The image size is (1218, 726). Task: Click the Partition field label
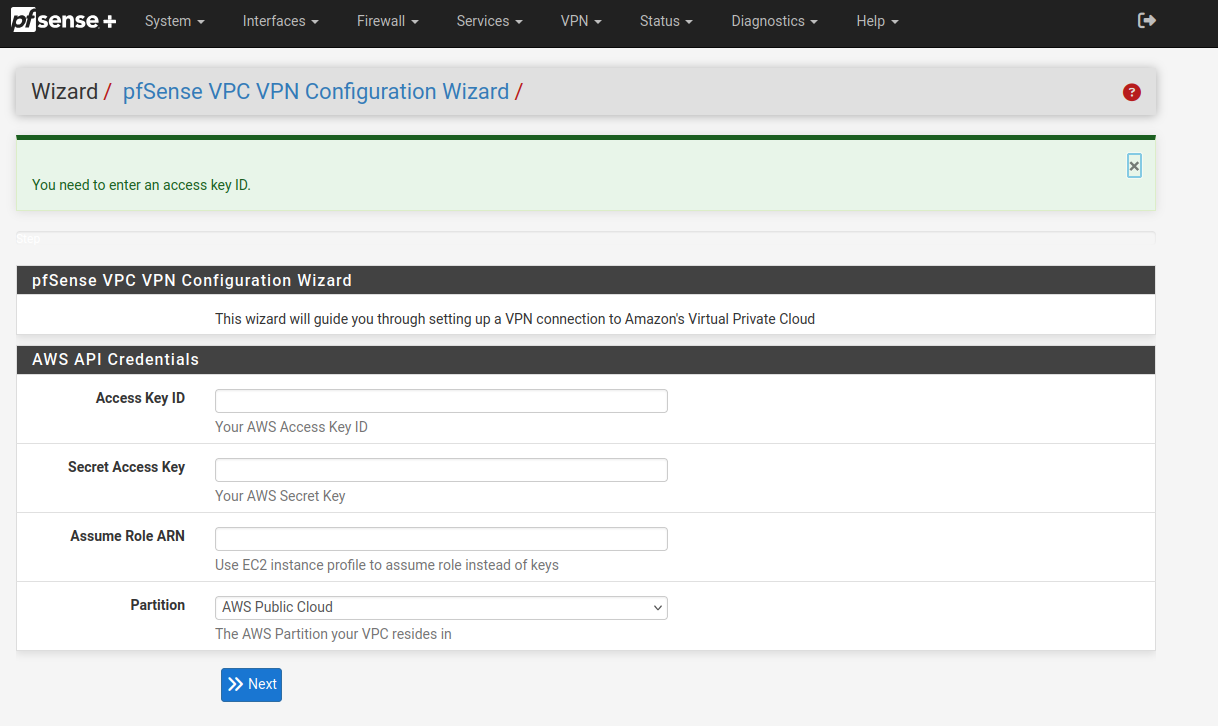click(157, 605)
